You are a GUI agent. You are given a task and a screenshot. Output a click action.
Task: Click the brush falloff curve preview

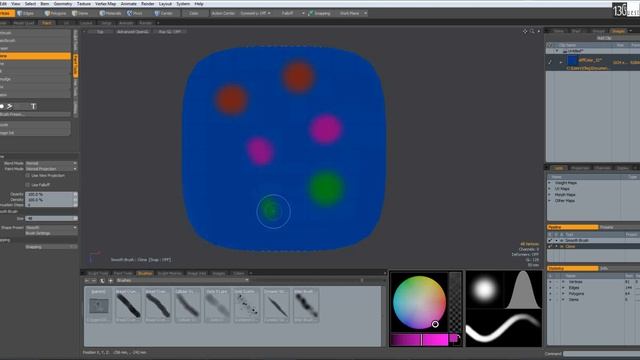(523, 289)
